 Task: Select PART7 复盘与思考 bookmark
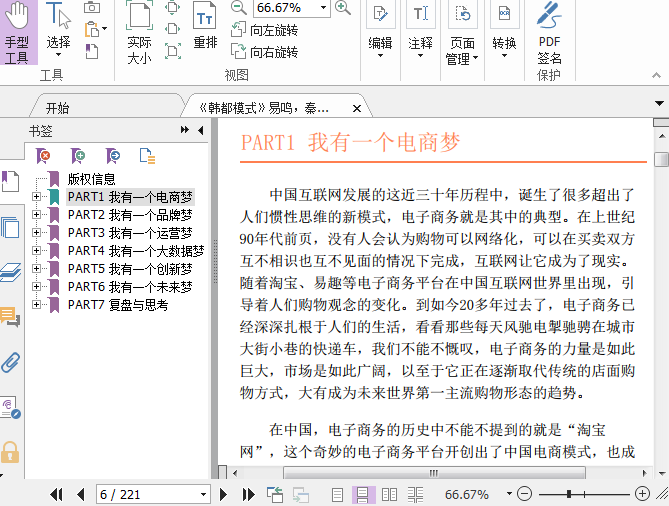pos(118,305)
